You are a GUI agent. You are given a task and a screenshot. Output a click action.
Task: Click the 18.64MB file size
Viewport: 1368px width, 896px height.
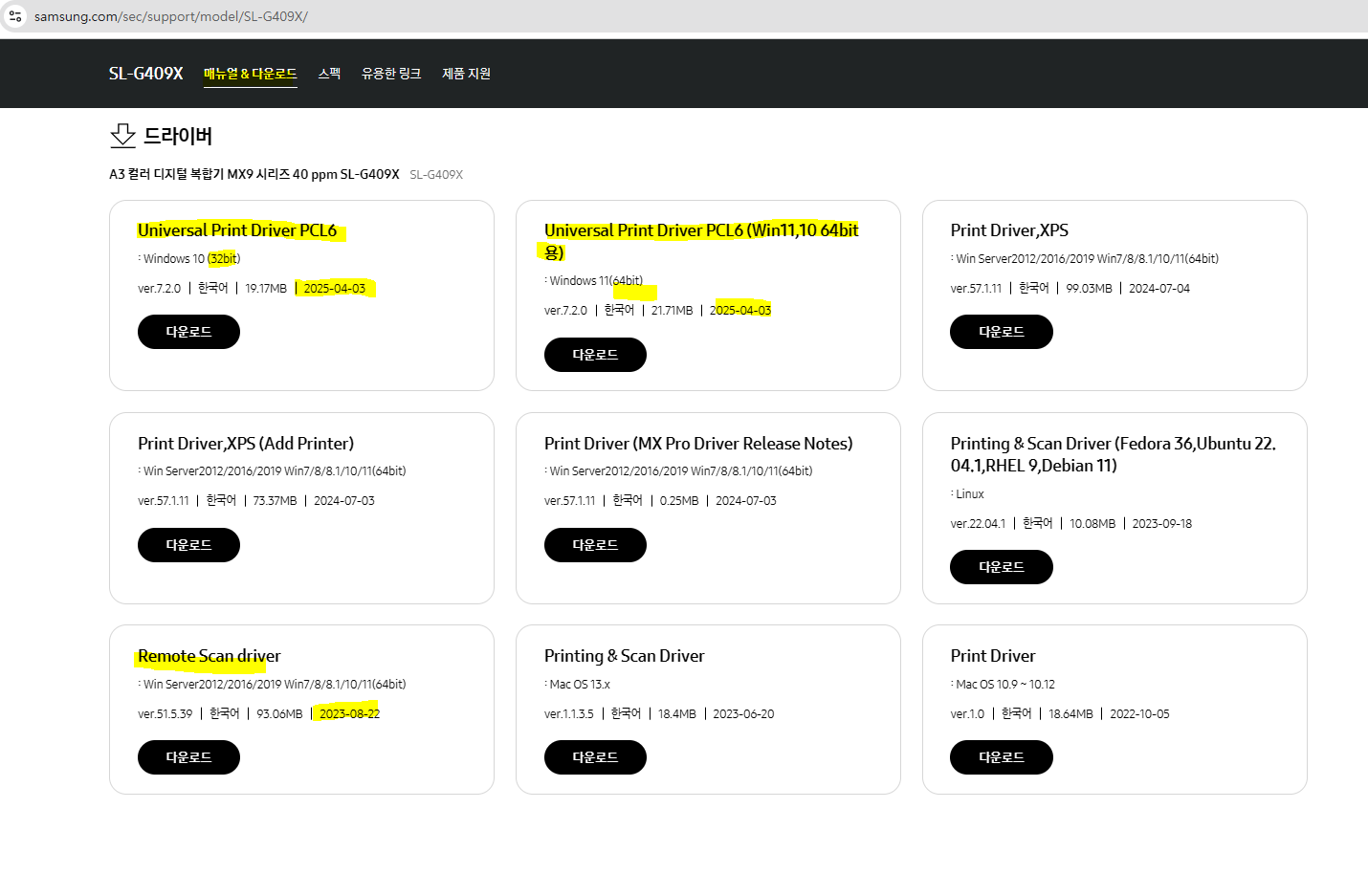(x=1070, y=714)
